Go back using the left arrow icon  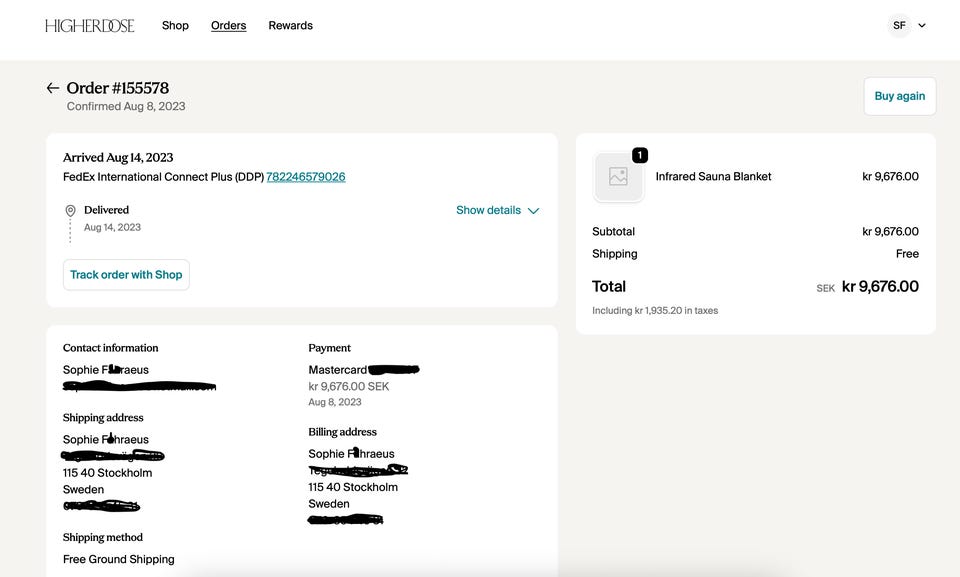[x=53, y=88]
